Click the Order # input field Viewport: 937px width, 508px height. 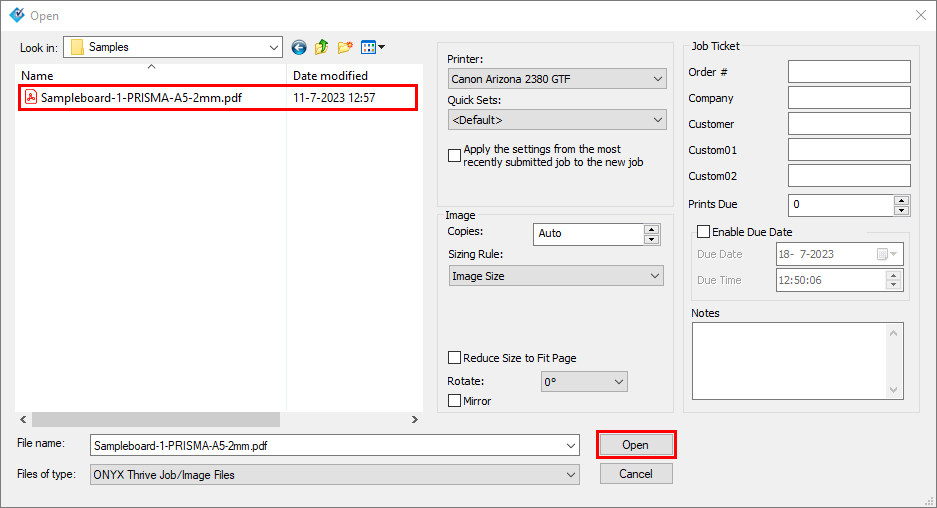849,72
